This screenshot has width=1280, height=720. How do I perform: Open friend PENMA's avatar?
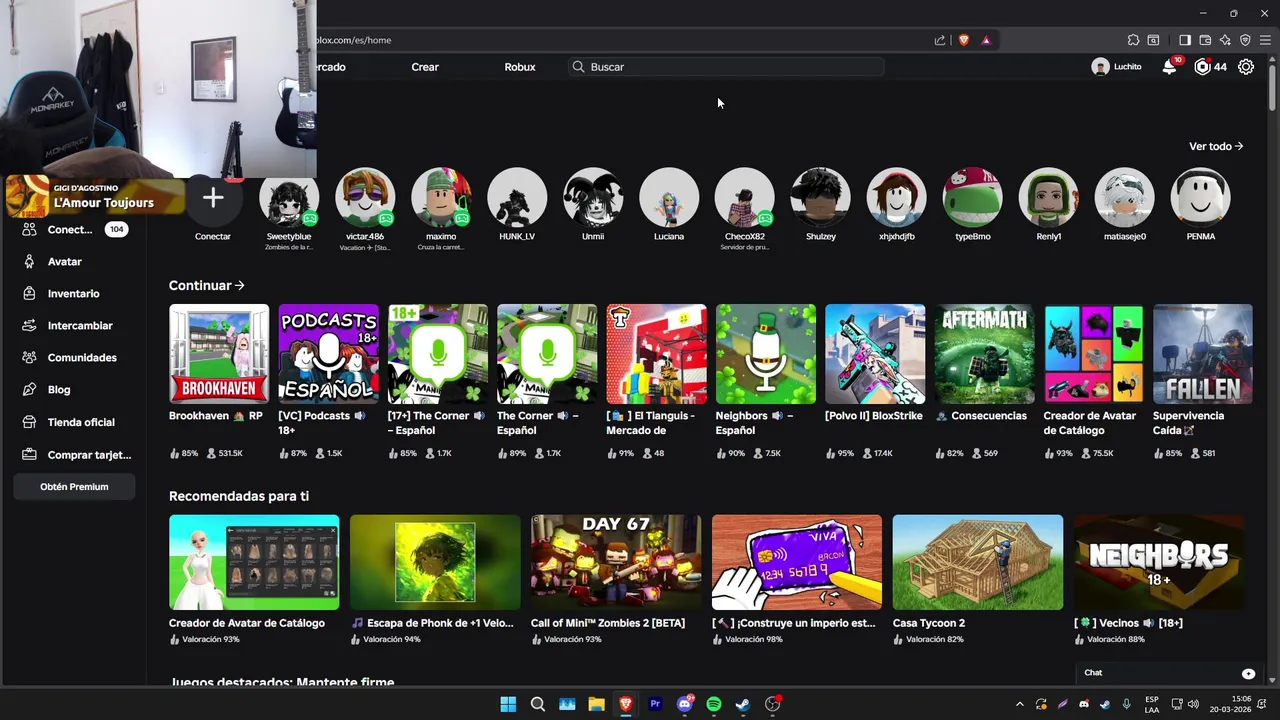click(x=1201, y=197)
